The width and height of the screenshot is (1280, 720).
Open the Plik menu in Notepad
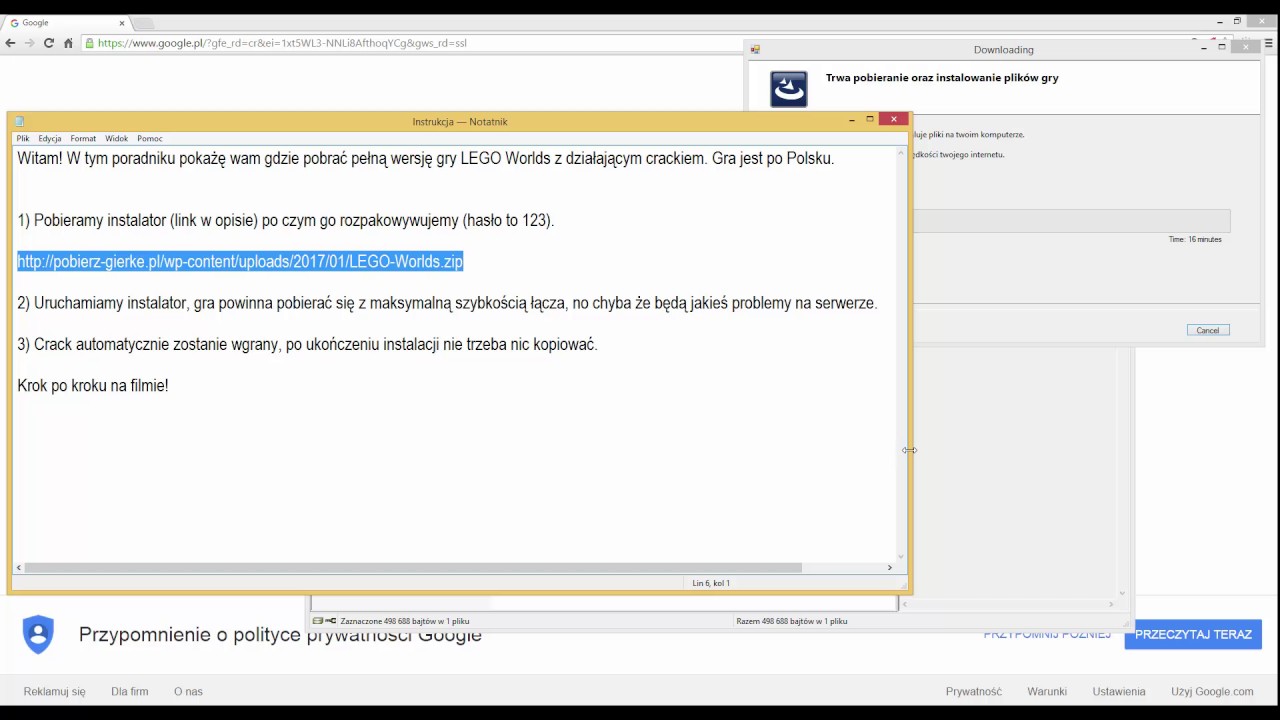[23, 139]
